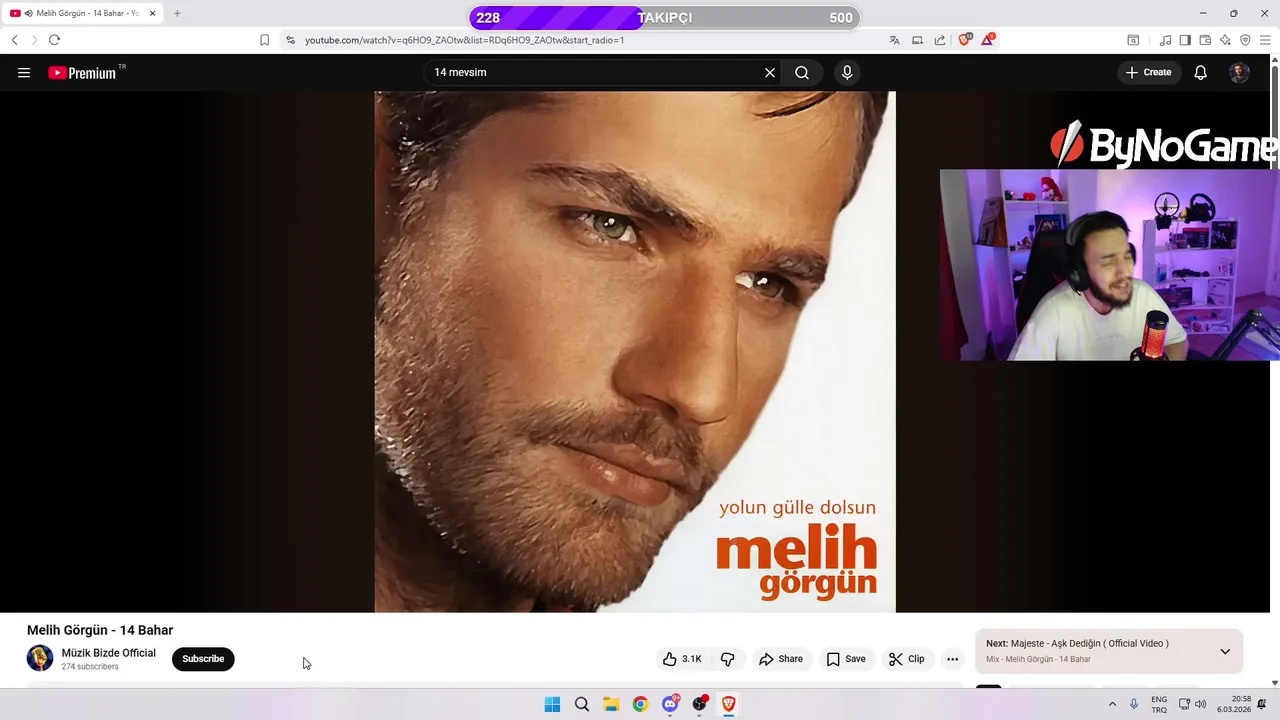The width and height of the screenshot is (1280, 720).
Task: Open more actions three-dot menu
Action: (x=952, y=659)
